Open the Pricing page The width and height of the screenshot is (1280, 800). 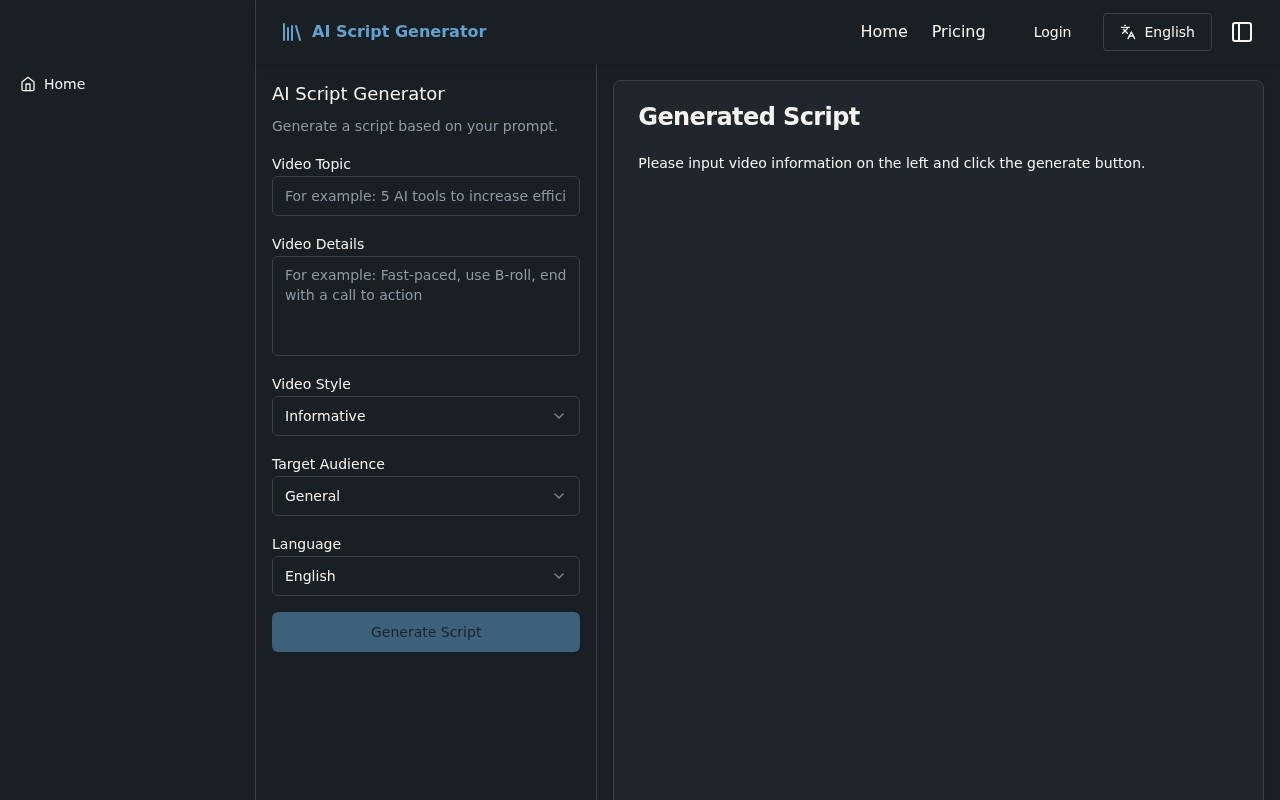coord(958,32)
